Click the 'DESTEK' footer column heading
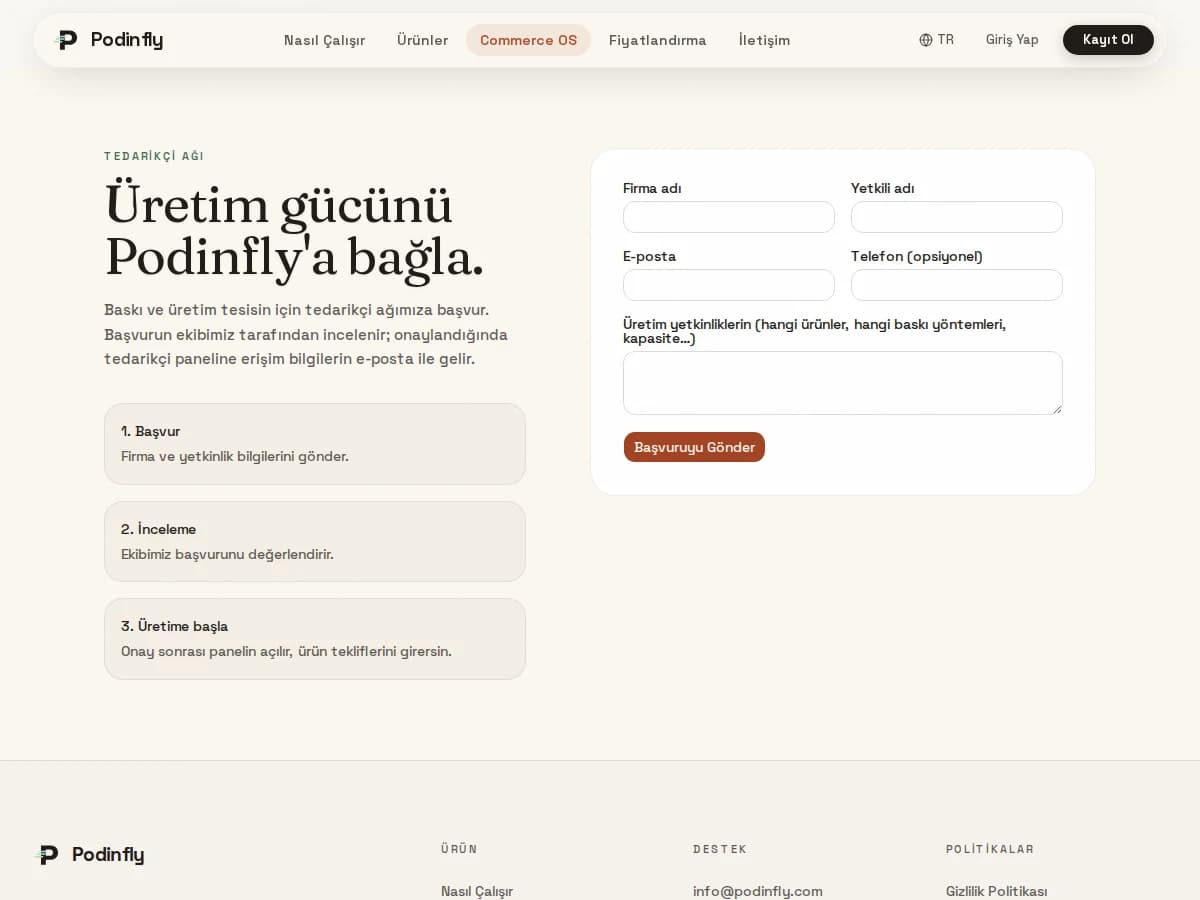 pyautogui.click(x=720, y=849)
